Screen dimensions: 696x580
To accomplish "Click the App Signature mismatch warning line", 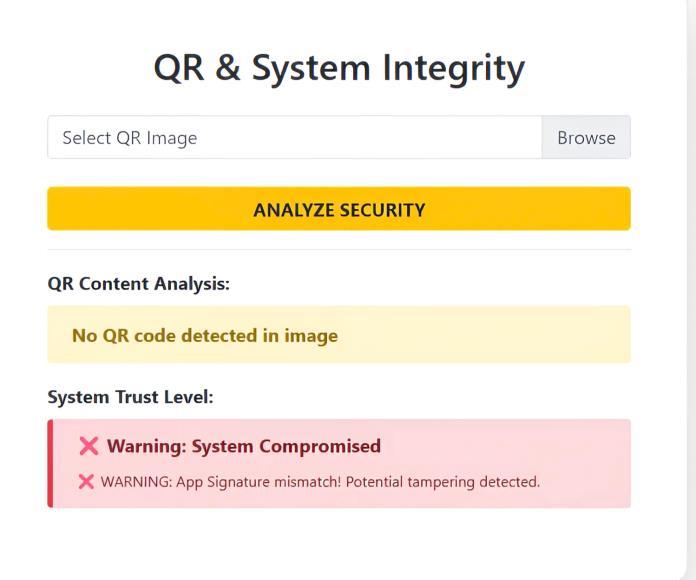I will click(x=320, y=482).
